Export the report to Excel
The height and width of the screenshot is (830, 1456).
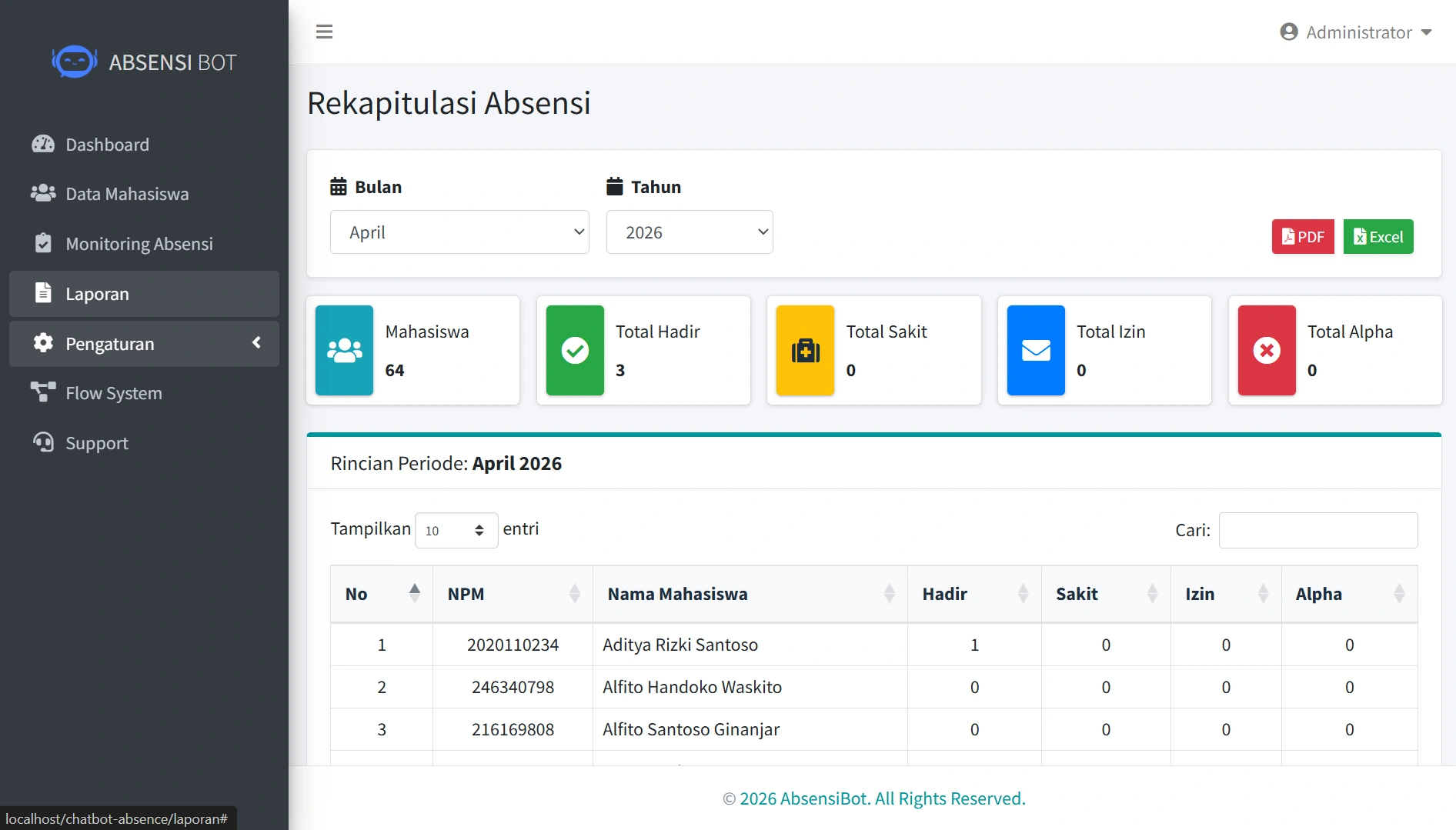pyautogui.click(x=1378, y=237)
